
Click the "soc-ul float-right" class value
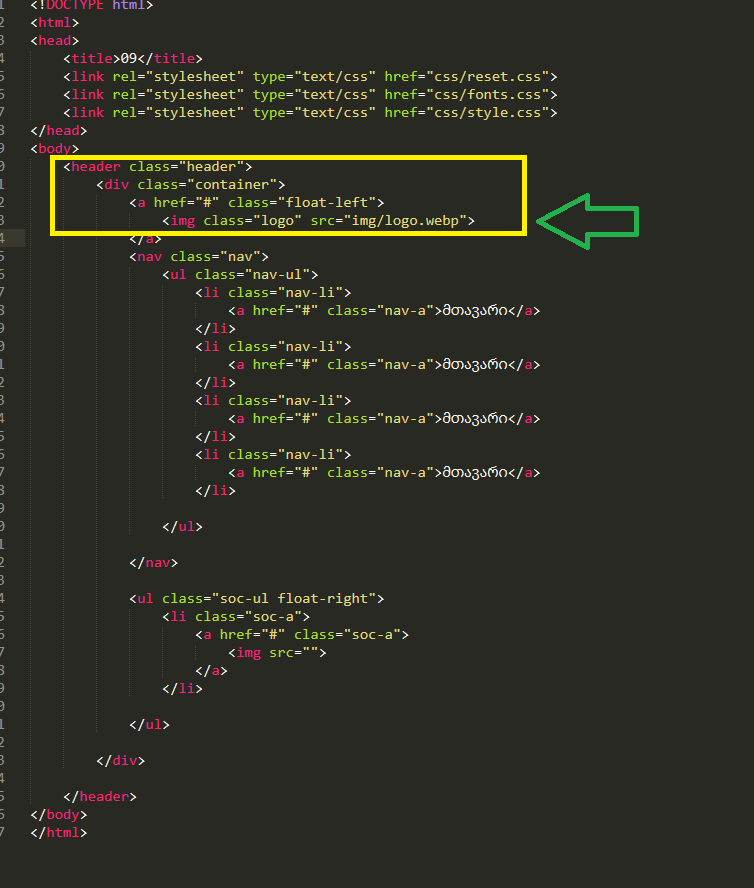click(x=293, y=599)
